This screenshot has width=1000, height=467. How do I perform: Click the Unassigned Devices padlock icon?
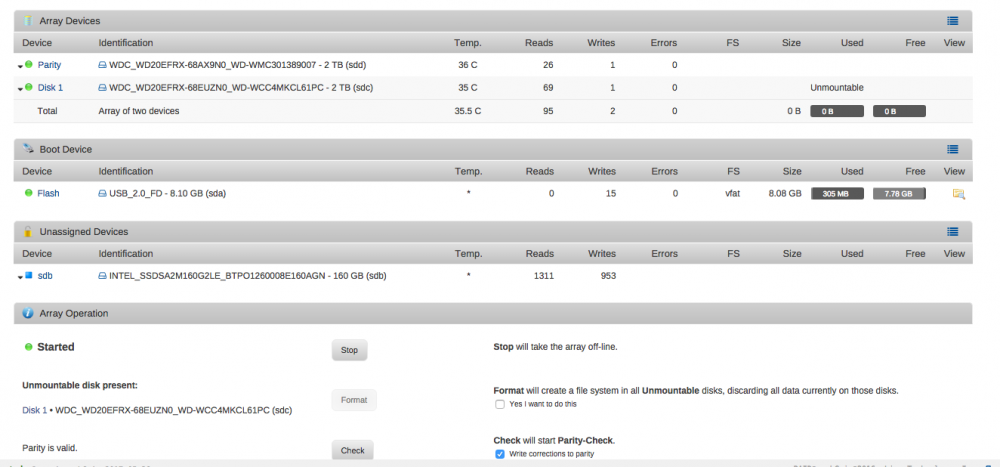click(28, 231)
